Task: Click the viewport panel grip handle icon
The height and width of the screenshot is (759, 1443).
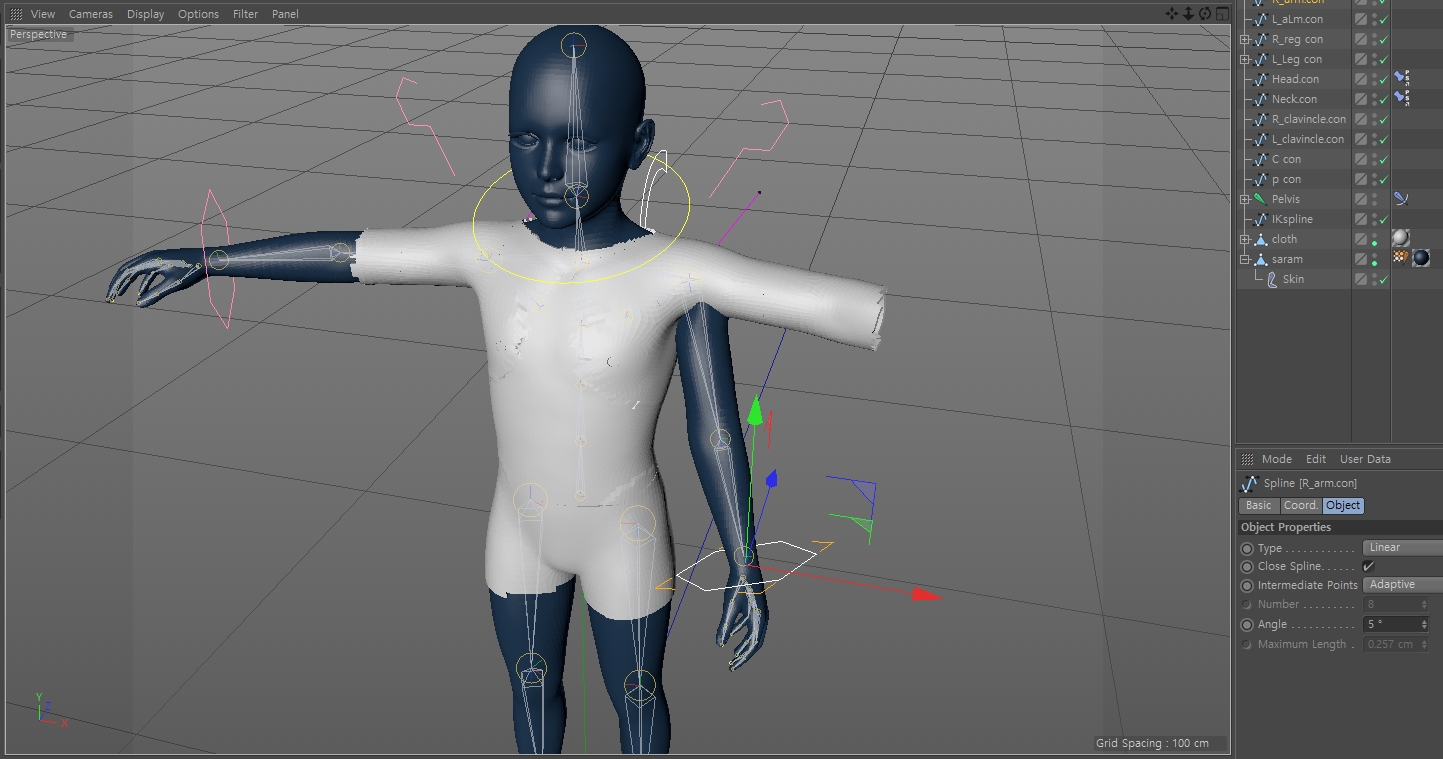Action: pyautogui.click(x=16, y=14)
